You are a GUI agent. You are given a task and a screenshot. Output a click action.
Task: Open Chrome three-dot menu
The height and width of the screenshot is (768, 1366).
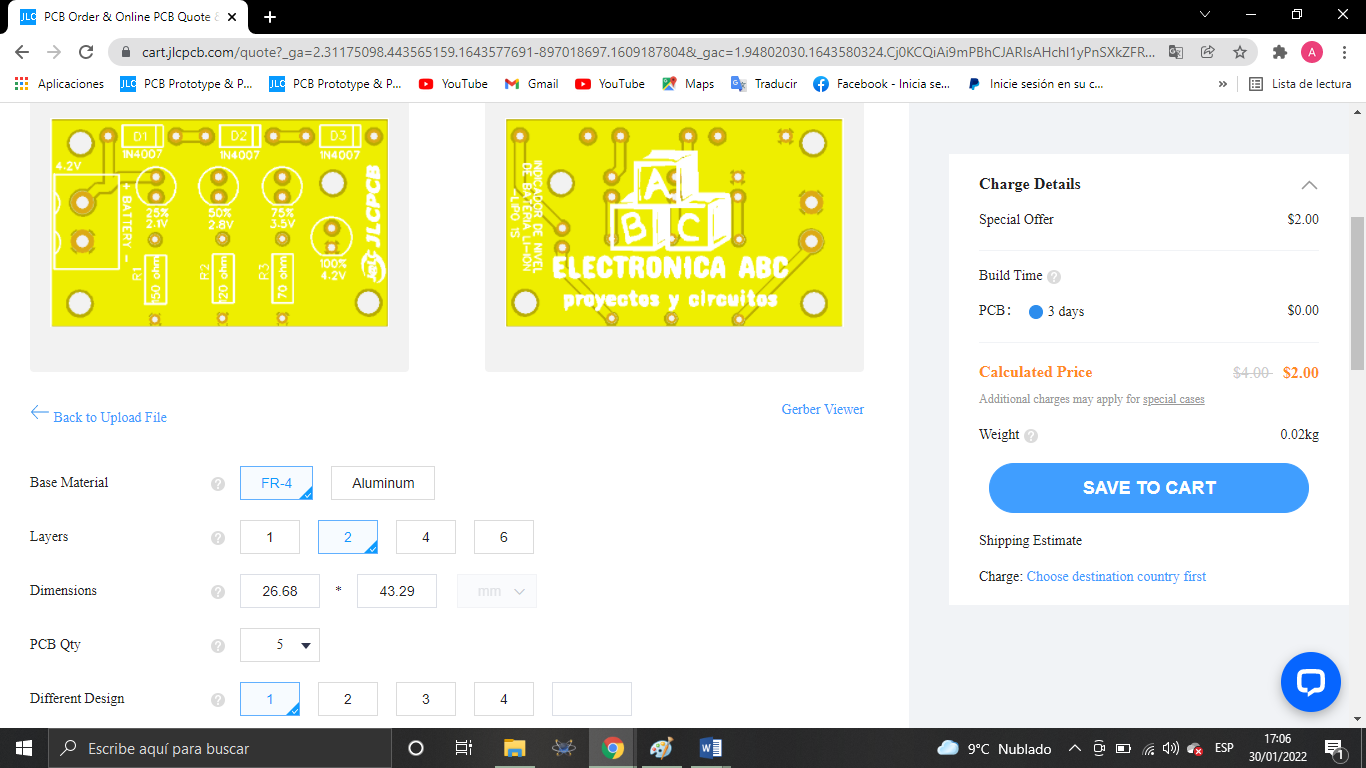click(1345, 52)
